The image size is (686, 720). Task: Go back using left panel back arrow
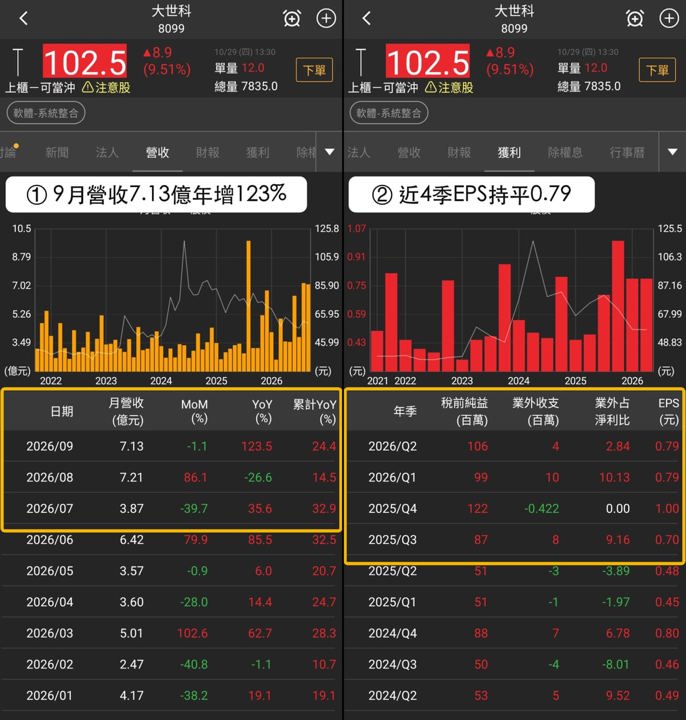pyautogui.click(x=24, y=18)
